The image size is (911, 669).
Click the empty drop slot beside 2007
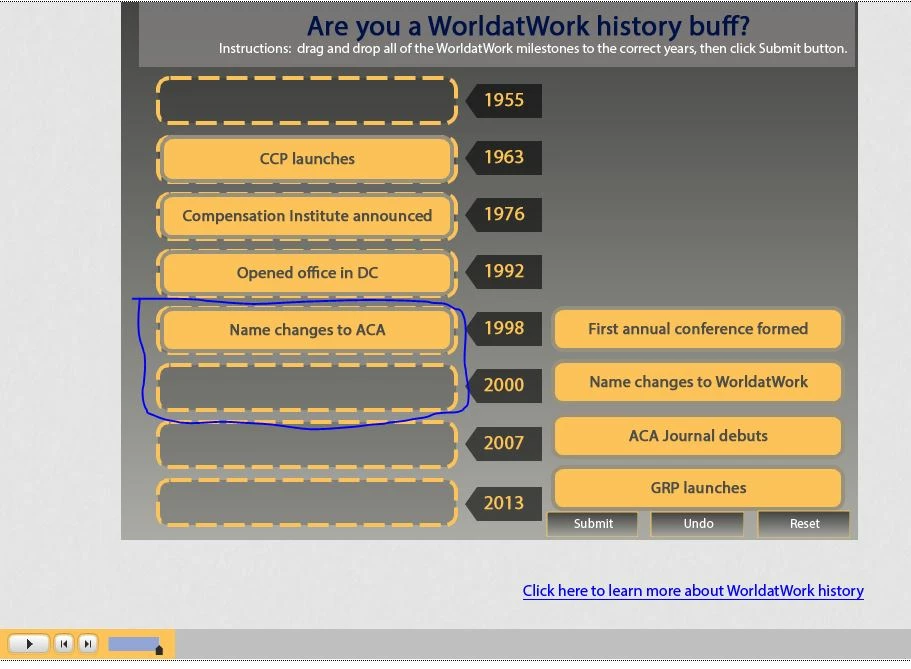(307, 445)
